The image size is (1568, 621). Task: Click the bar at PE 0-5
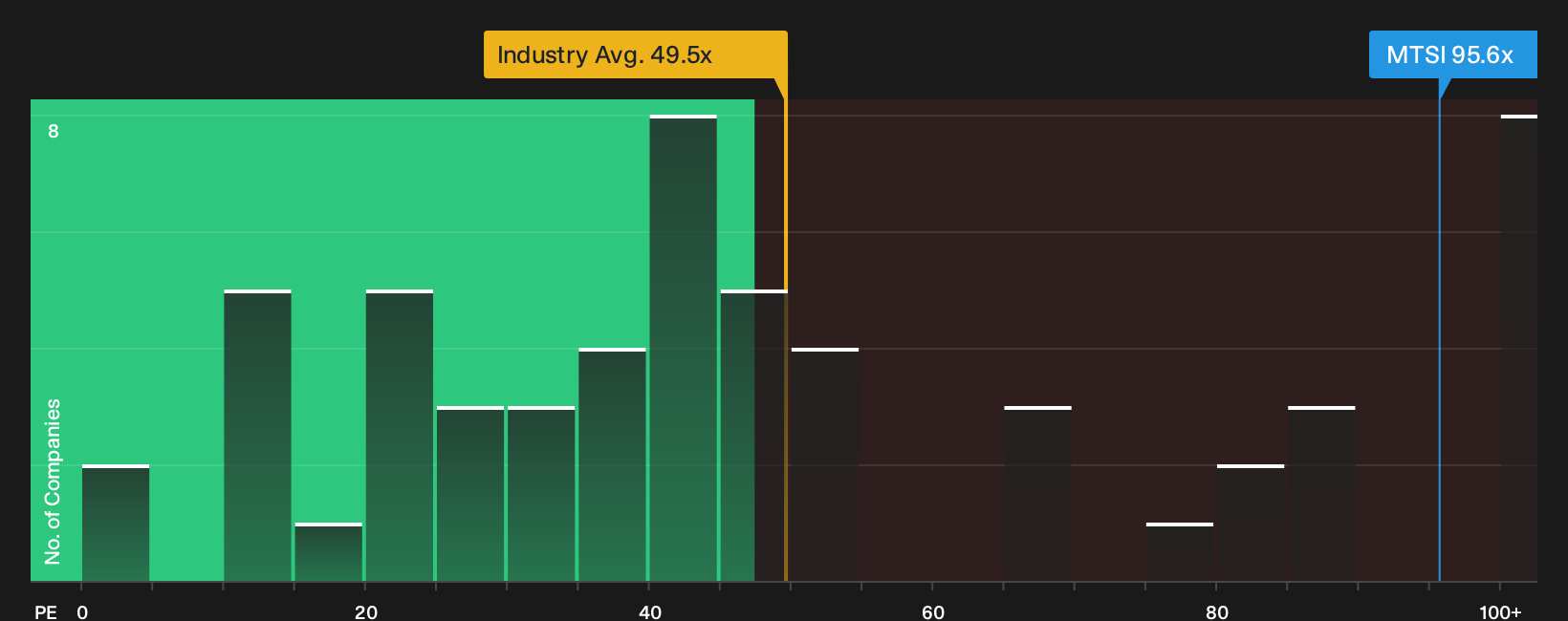(x=116, y=523)
